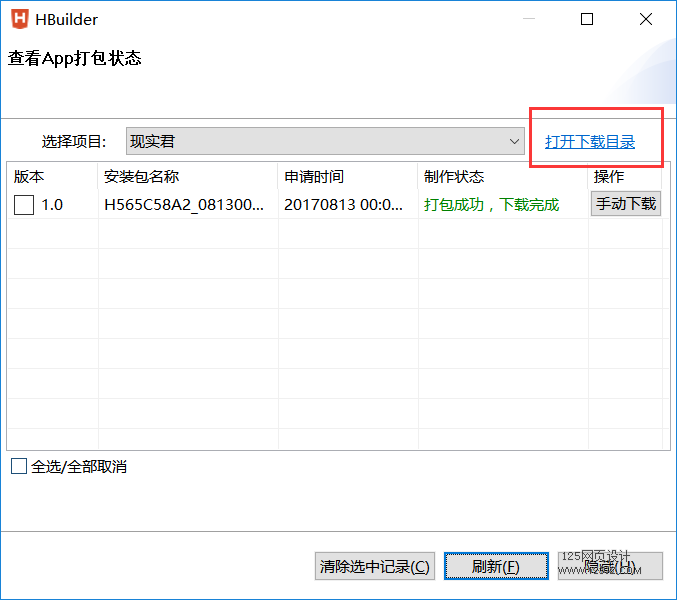Click the 安装包名称 column header
Image resolution: width=677 pixels, height=600 pixels.
click(141, 177)
